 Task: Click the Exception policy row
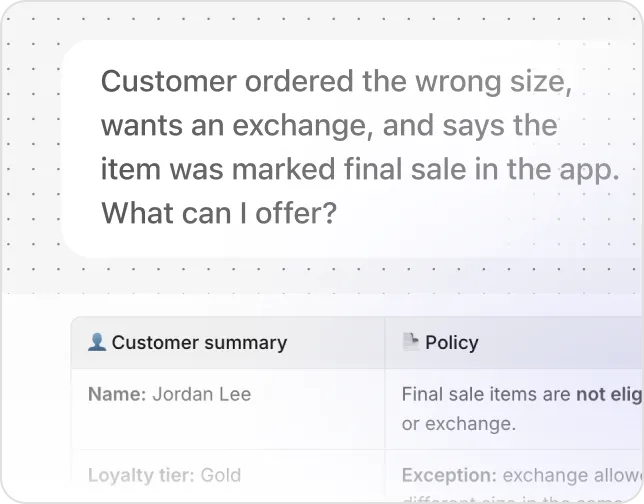click(x=514, y=475)
